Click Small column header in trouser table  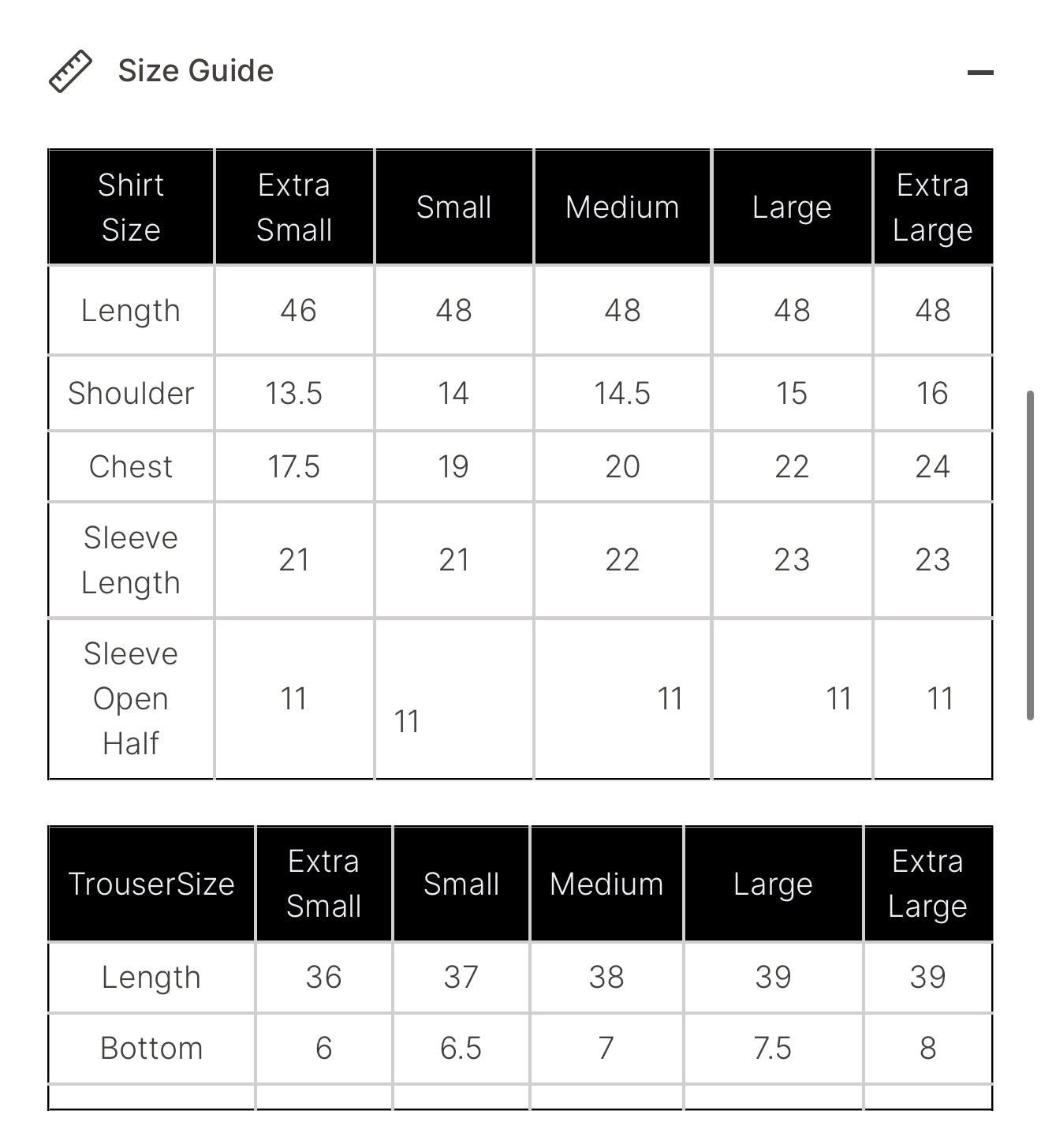pos(461,884)
